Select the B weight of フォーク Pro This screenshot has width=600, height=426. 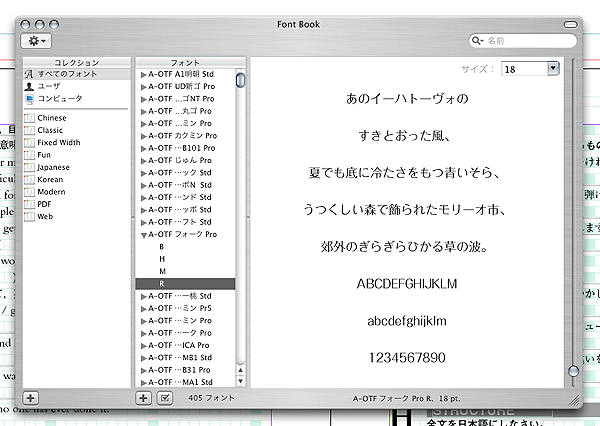click(x=186, y=246)
